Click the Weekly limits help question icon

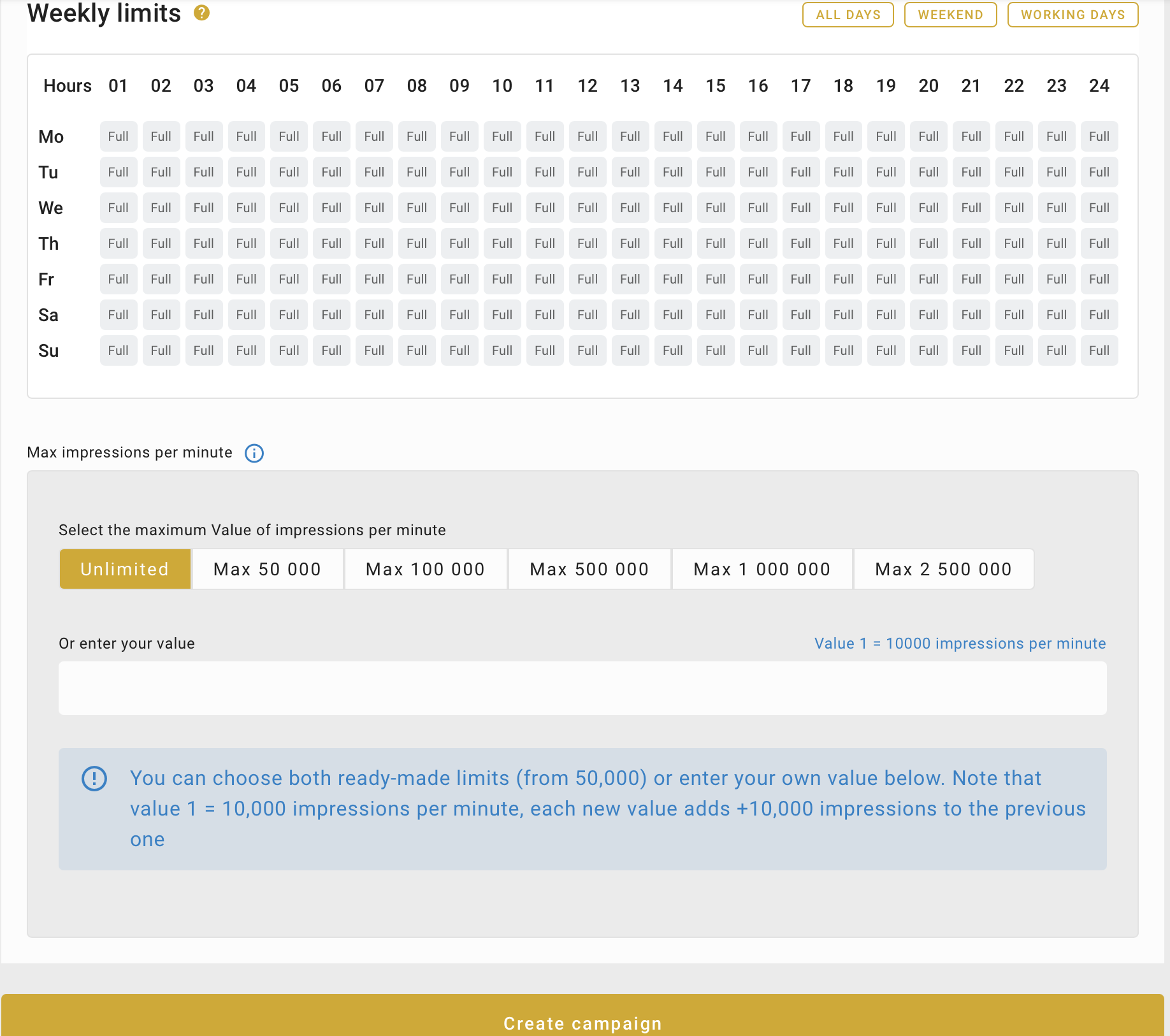(x=201, y=13)
